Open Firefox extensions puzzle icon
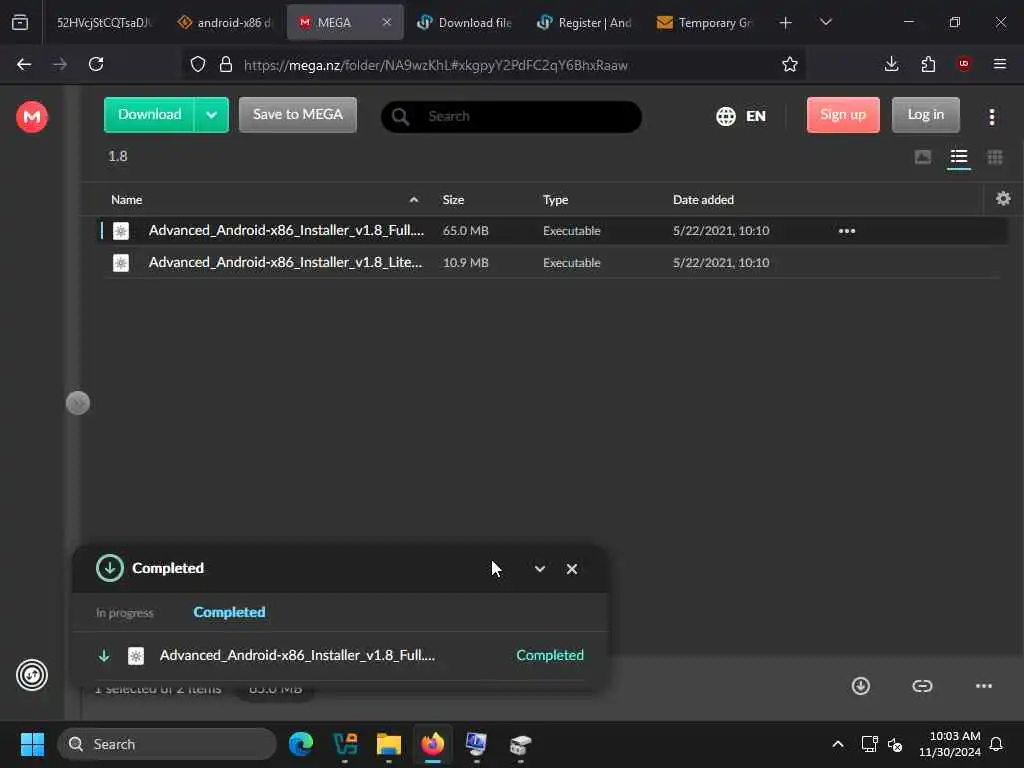 928,64
